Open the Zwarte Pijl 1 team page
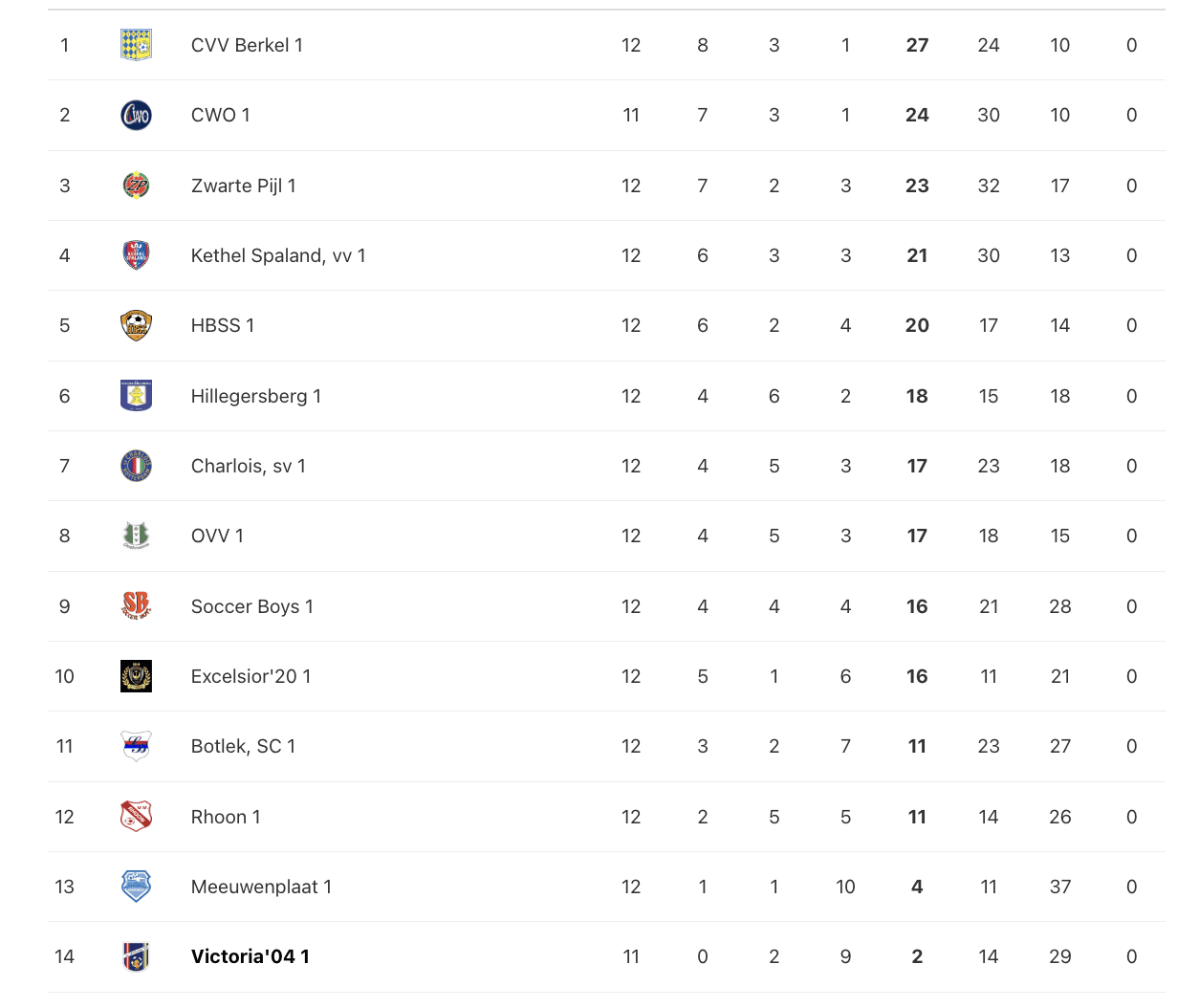This screenshot has width=1199, height=1008. (243, 186)
